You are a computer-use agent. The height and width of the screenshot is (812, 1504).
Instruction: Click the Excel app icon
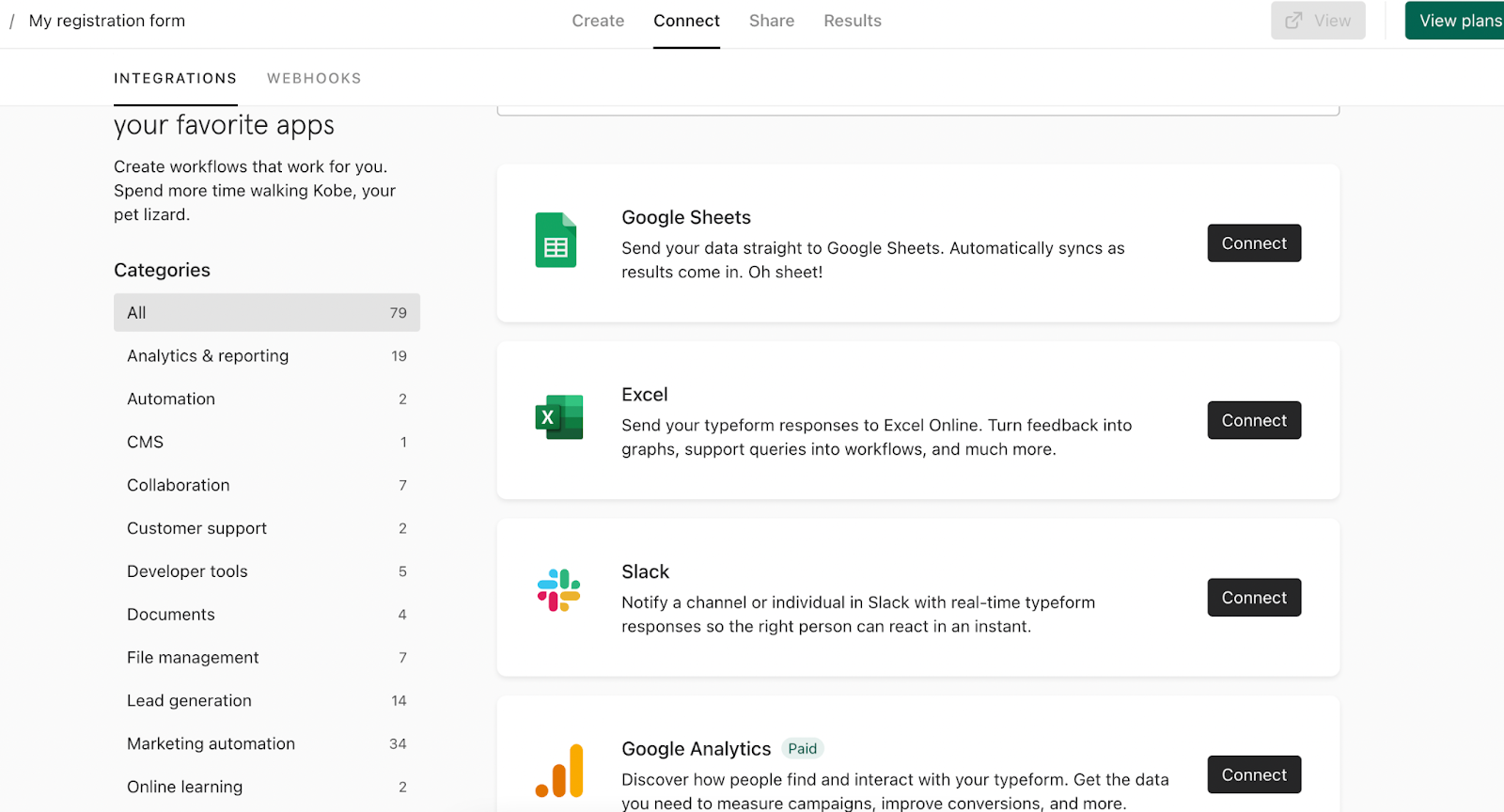tap(559, 417)
